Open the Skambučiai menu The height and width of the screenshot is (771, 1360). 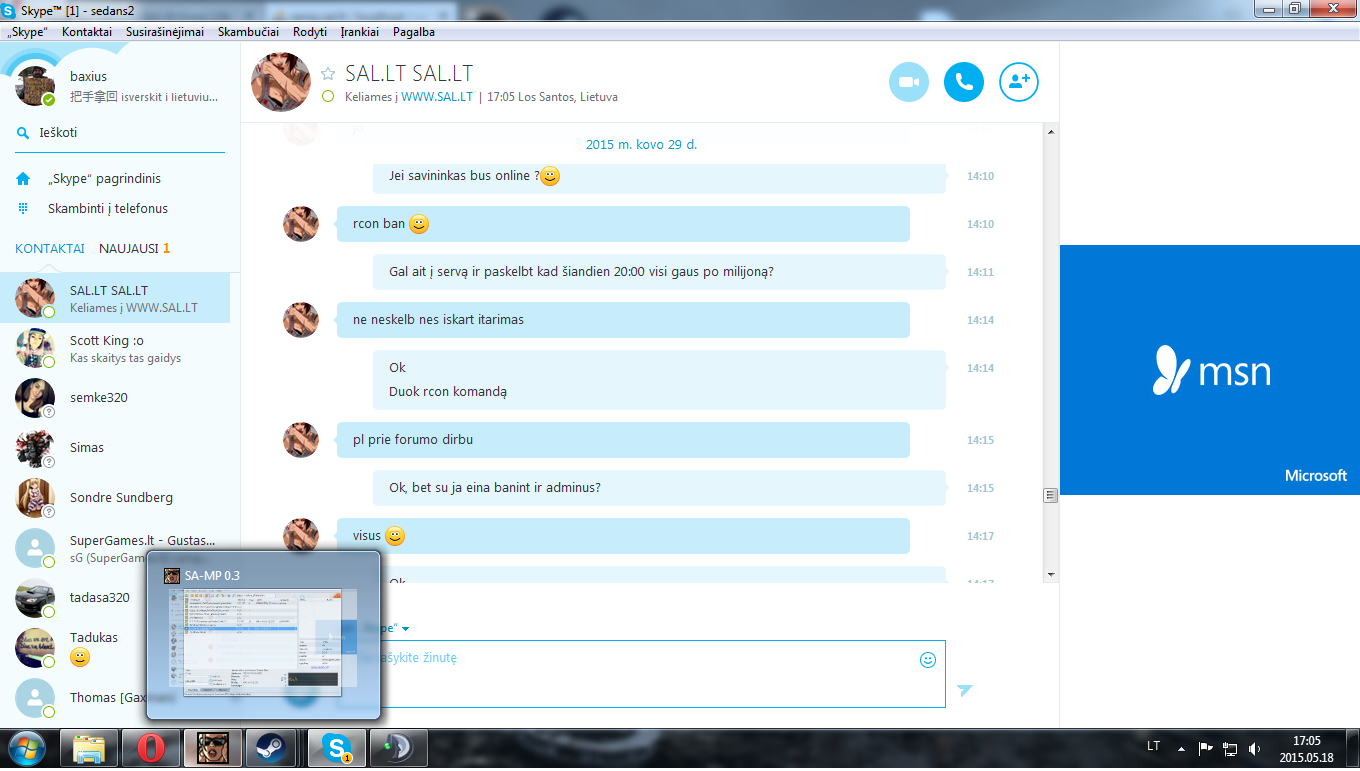click(x=248, y=32)
